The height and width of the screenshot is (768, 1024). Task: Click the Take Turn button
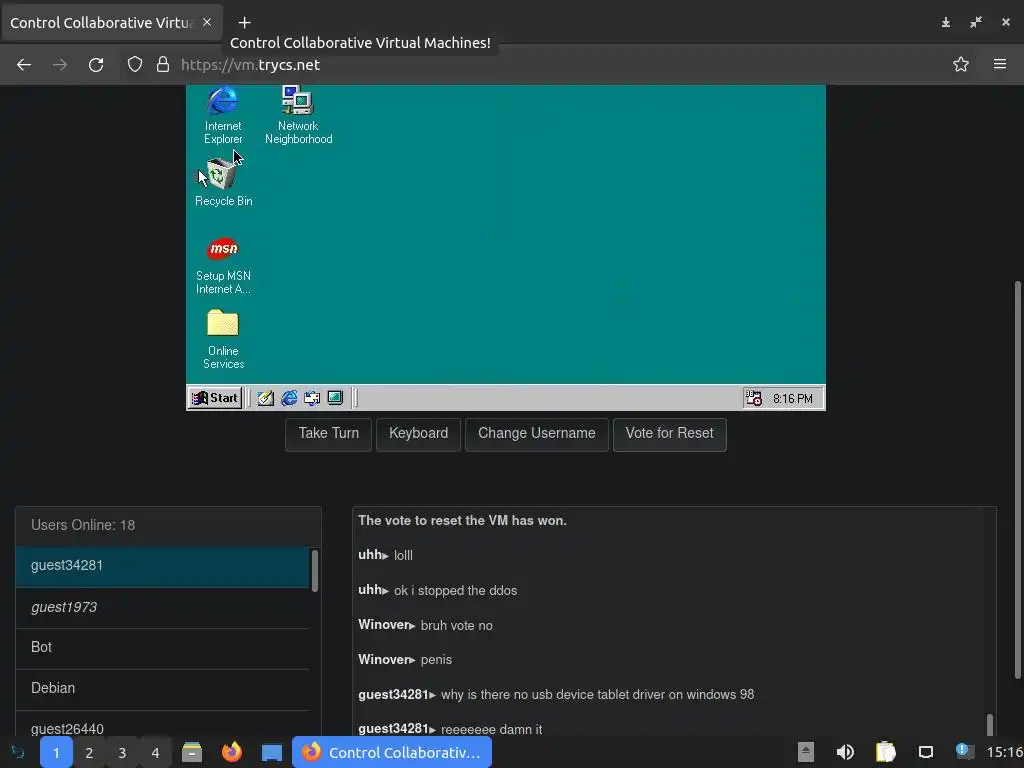click(x=328, y=434)
